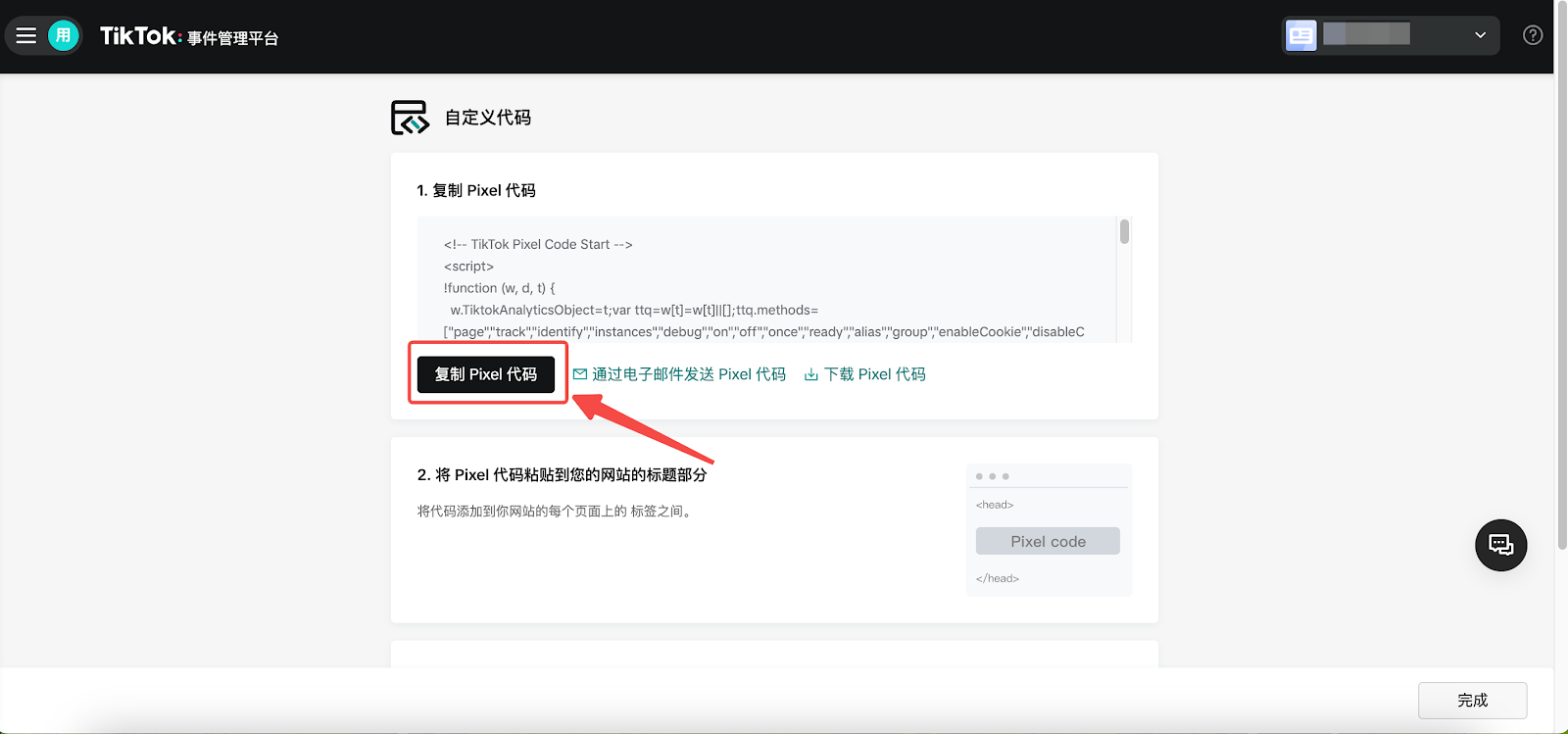Click the 将代码添加到你网站的每个页面上的 description text
This screenshot has width=1568, height=734.
point(557,512)
